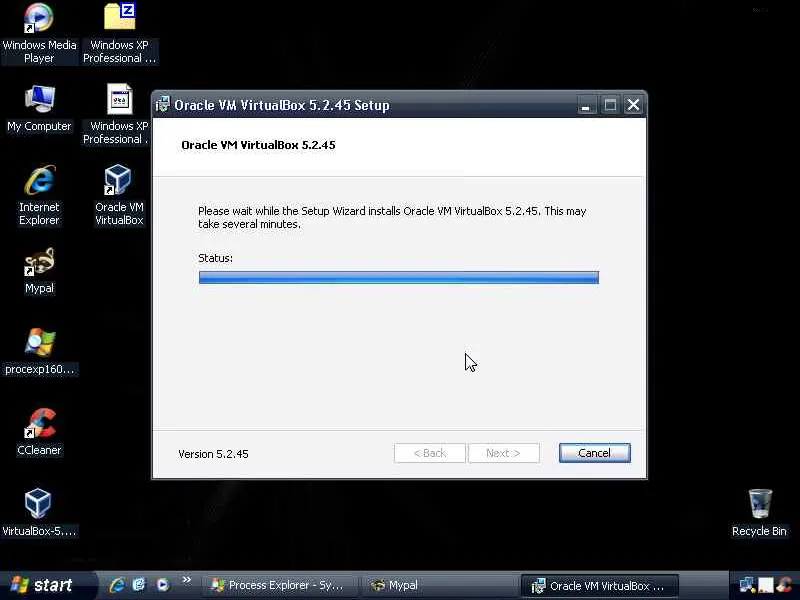Open Internet Explorer desktop icon
Screen dimensions: 800x600
39,195
